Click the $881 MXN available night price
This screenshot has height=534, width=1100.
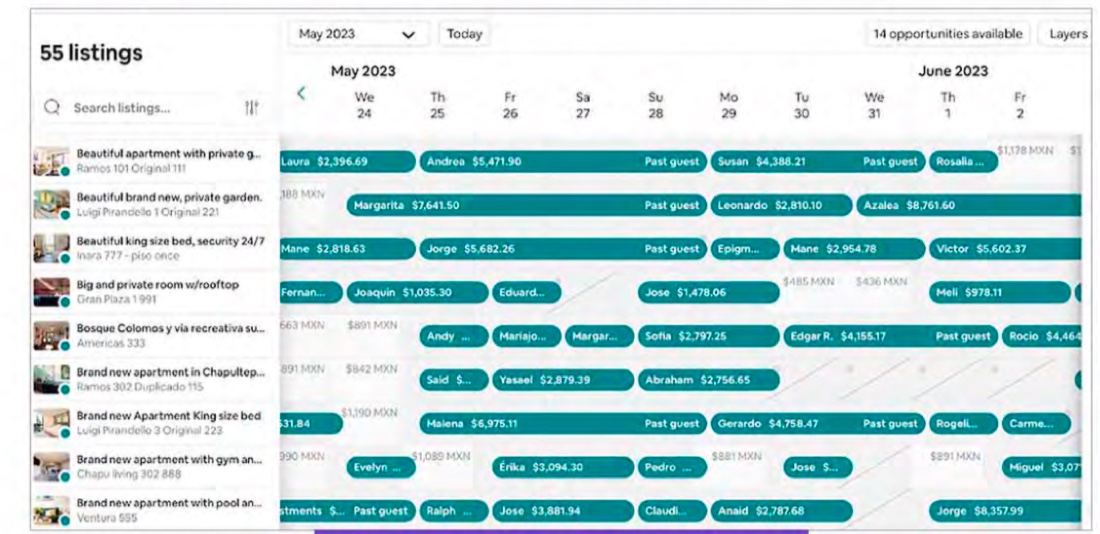pyautogui.click(x=736, y=456)
